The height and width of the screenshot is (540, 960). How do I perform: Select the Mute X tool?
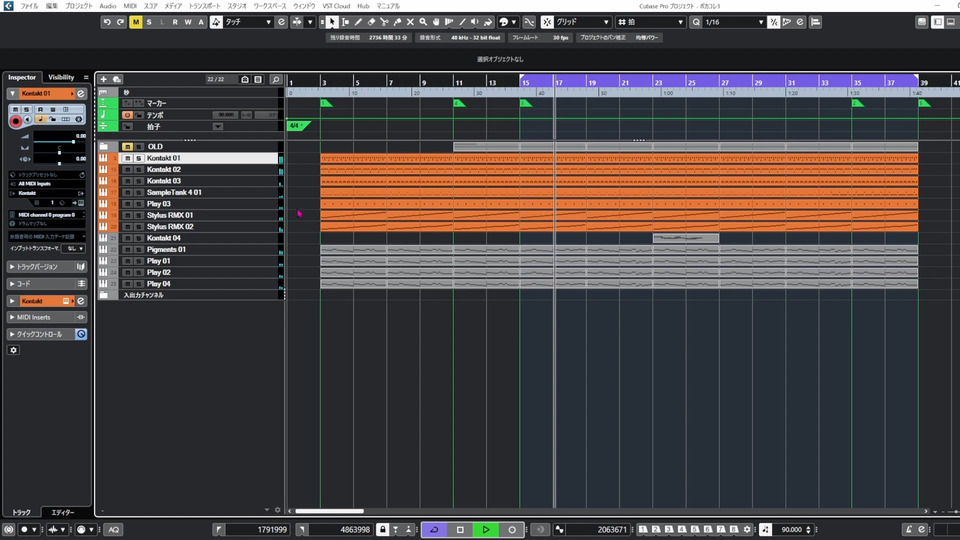pos(410,22)
